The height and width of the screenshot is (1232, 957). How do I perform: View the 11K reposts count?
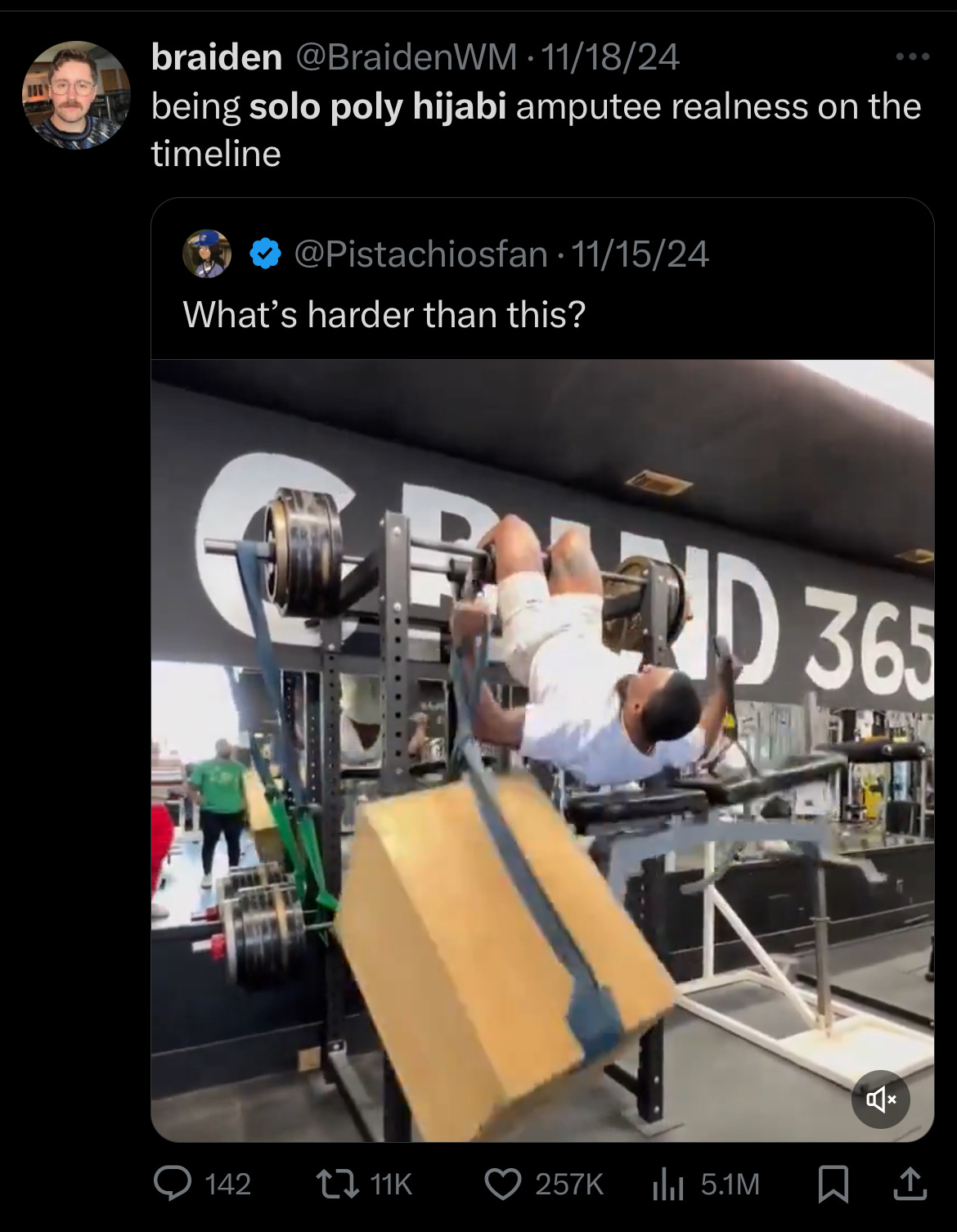(391, 1184)
